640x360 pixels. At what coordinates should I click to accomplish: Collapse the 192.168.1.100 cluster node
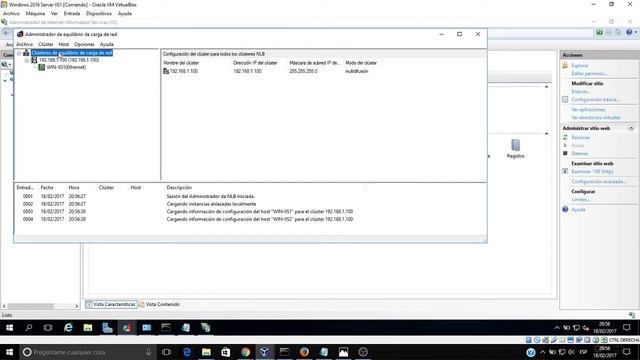pos(27,60)
